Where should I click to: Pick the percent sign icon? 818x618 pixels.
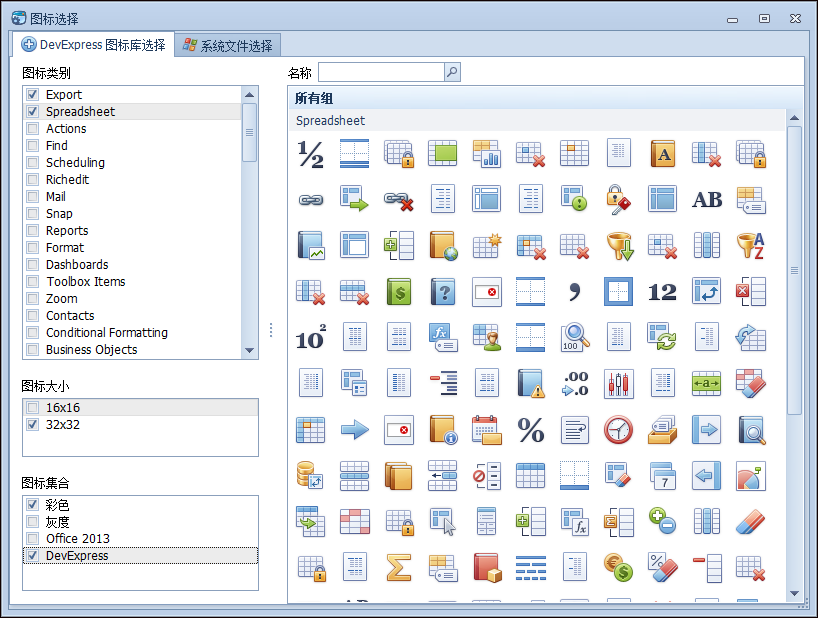(x=531, y=430)
